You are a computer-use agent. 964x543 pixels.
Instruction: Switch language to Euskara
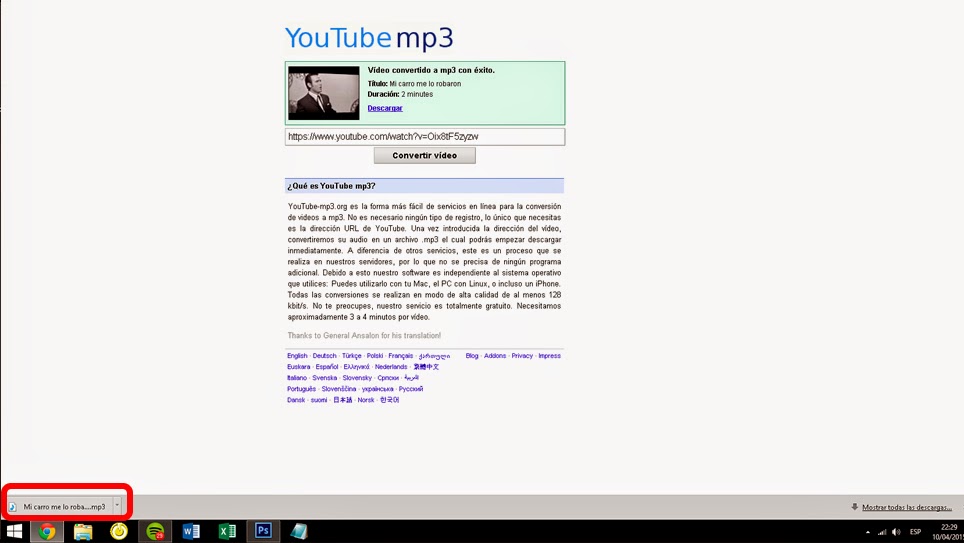[299, 367]
